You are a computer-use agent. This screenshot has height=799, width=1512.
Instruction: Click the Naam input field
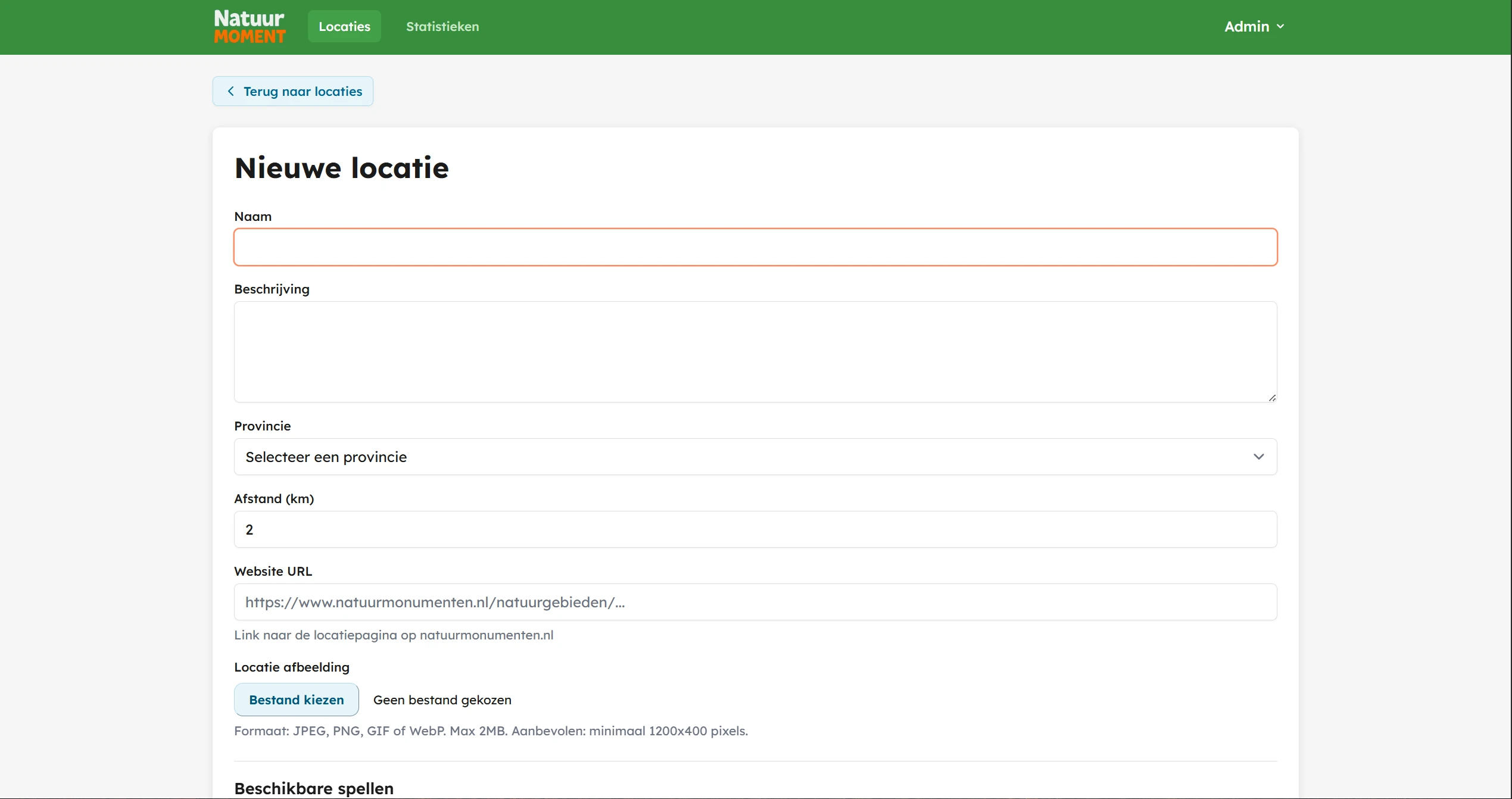point(755,246)
